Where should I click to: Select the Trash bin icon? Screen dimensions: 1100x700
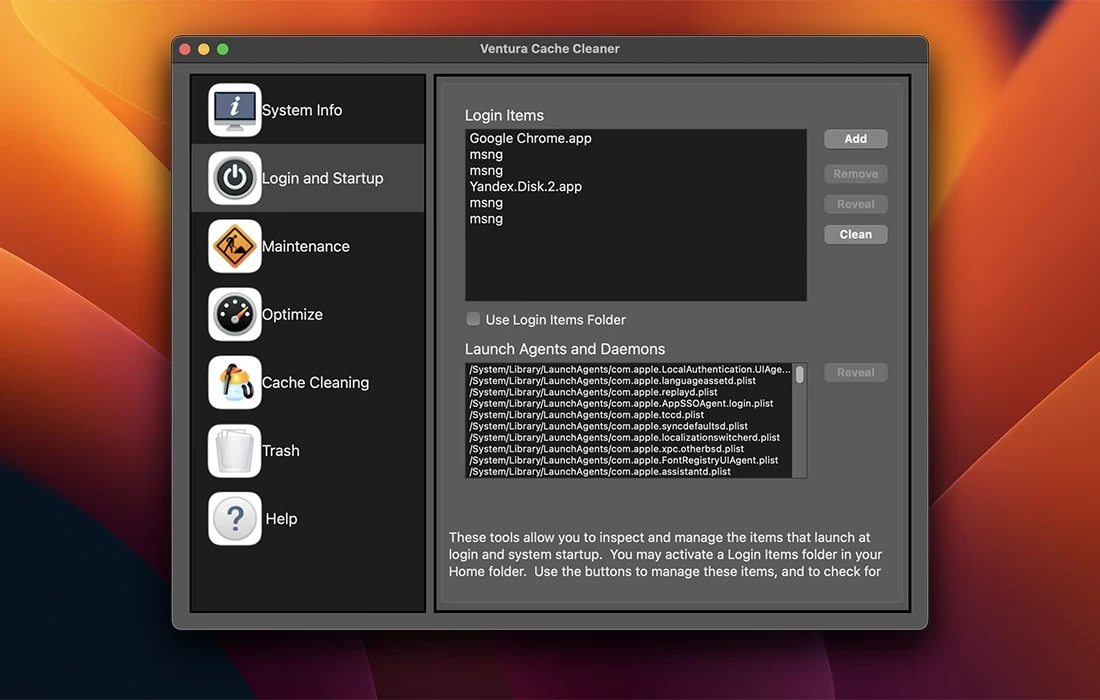[235, 450]
